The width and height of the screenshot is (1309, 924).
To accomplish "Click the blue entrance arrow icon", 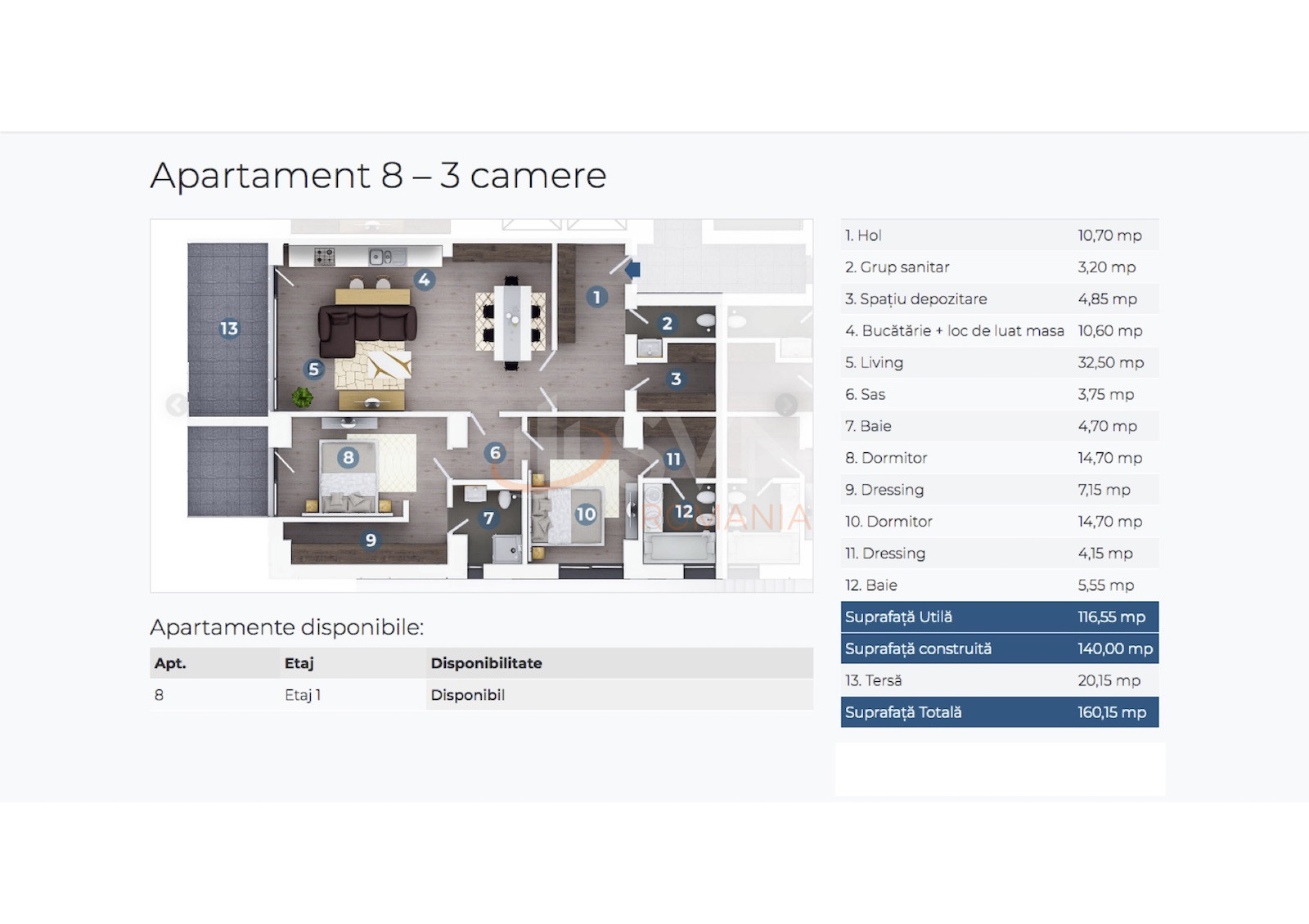I will (x=632, y=270).
